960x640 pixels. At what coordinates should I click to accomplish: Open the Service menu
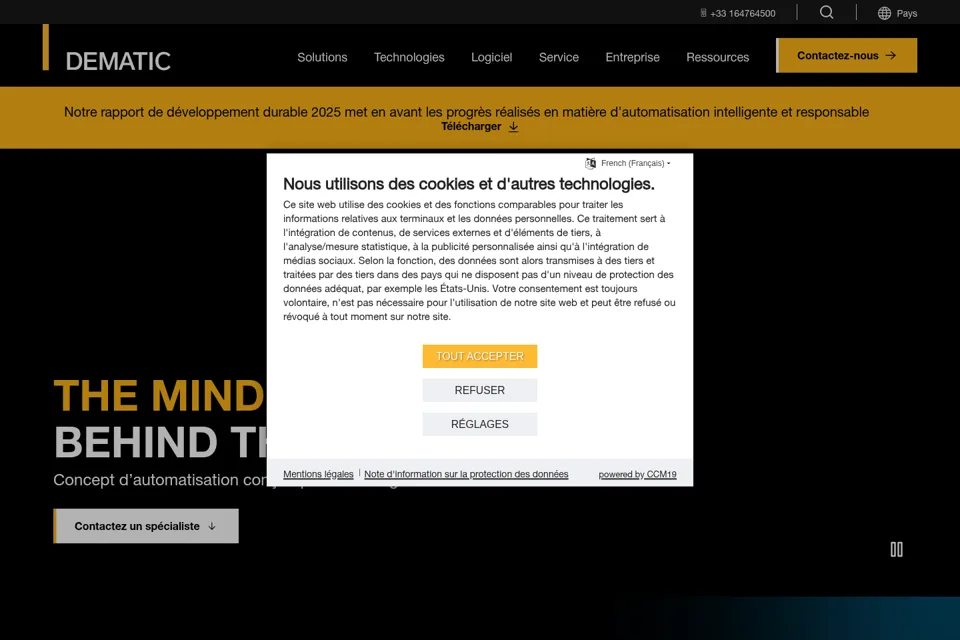[558, 57]
